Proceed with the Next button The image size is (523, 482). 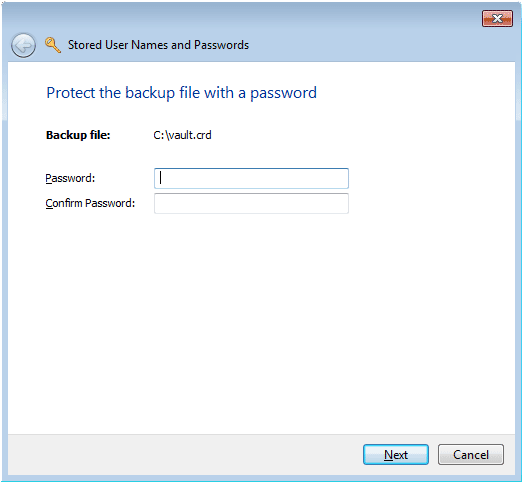tap(396, 454)
